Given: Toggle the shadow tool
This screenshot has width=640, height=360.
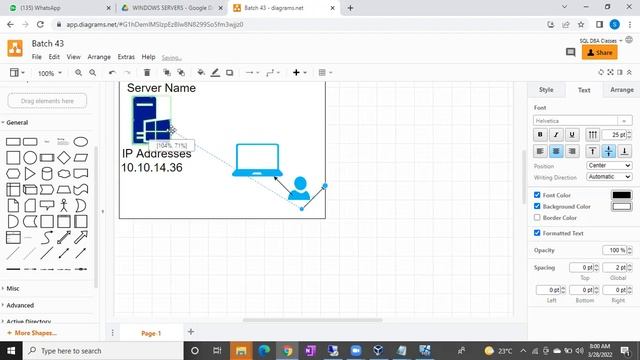Looking at the screenshot, I should [x=229, y=73].
